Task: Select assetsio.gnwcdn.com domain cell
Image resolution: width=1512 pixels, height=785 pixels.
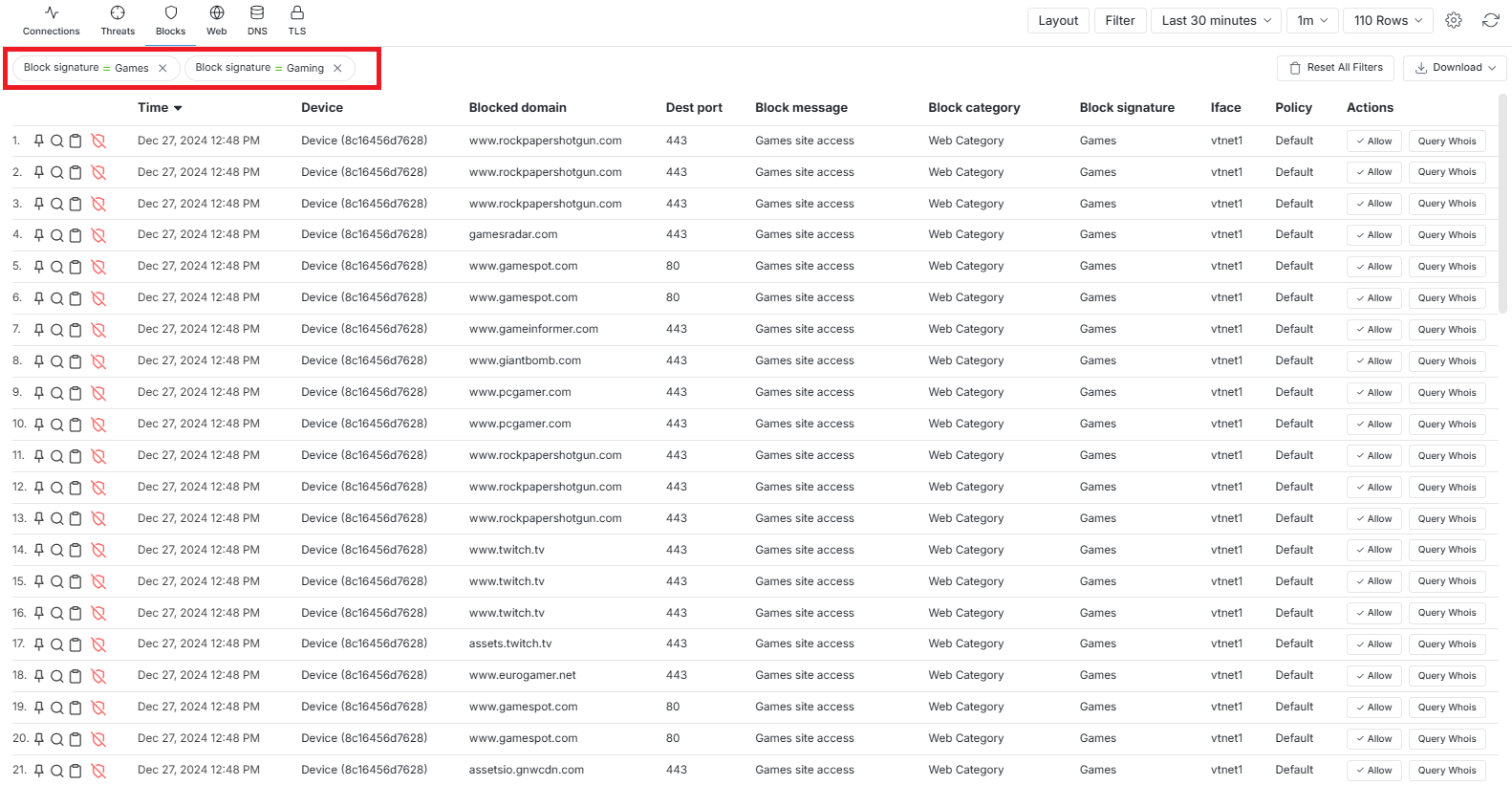Action: click(x=527, y=770)
